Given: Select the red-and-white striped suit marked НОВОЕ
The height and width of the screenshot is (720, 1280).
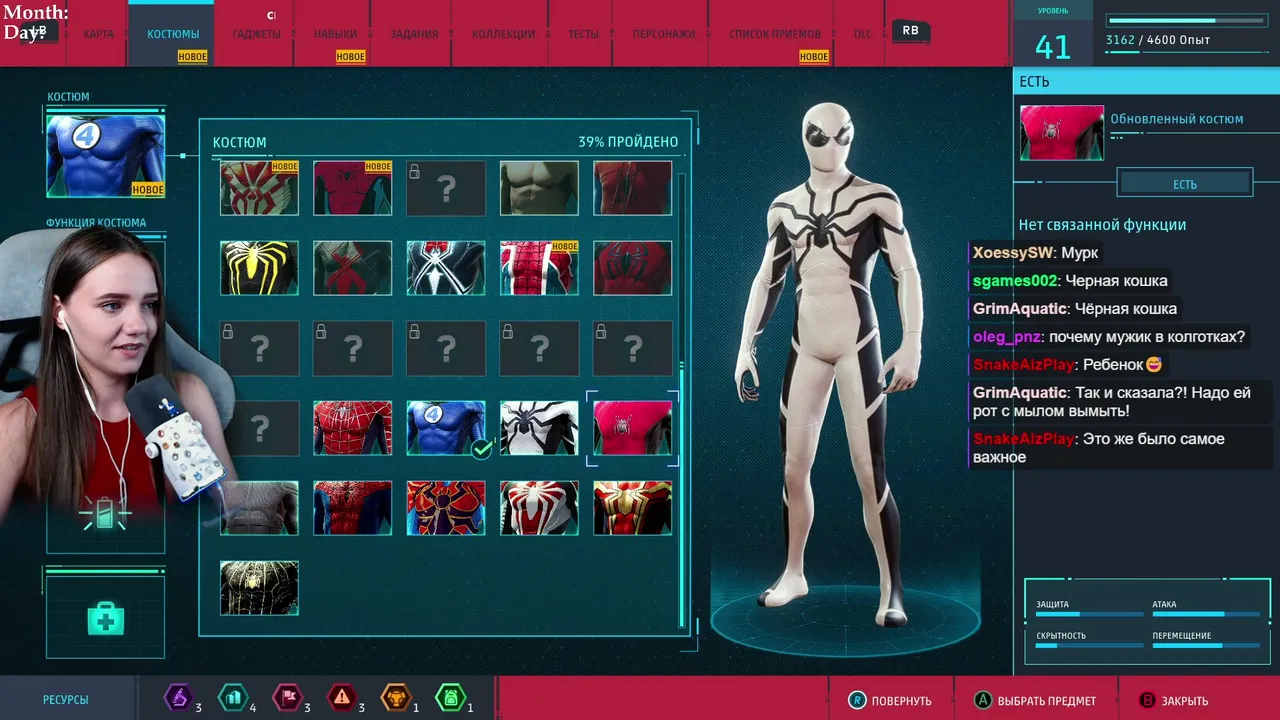Looking at the screenshot, I should click(x=259, y=188).
